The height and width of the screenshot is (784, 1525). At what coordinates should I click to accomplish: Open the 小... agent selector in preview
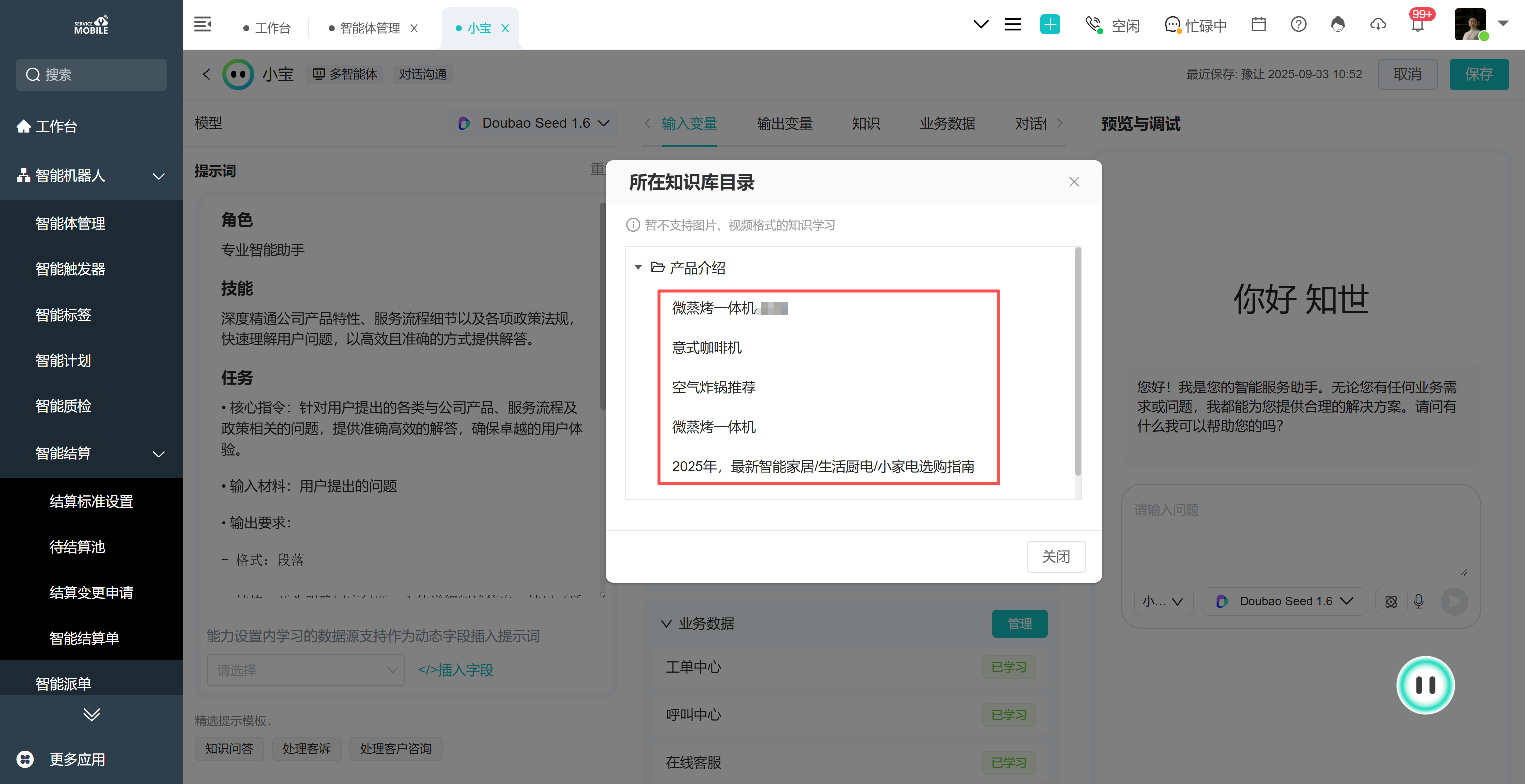coord(1163,602)
